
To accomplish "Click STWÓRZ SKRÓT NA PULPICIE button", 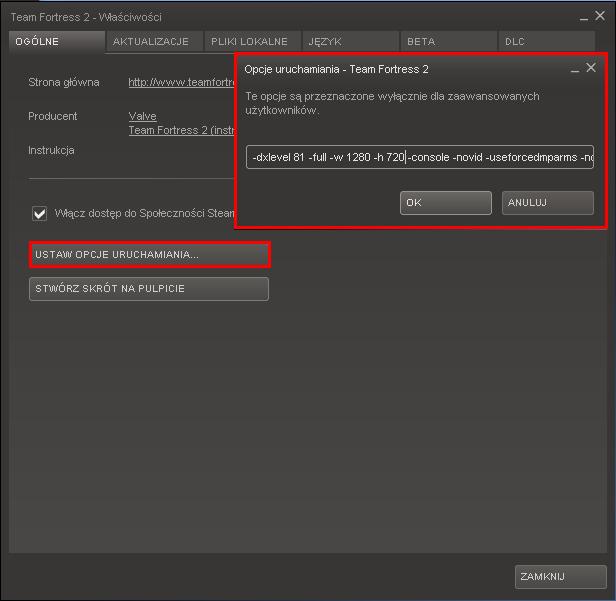I will [x=149, y=289].
